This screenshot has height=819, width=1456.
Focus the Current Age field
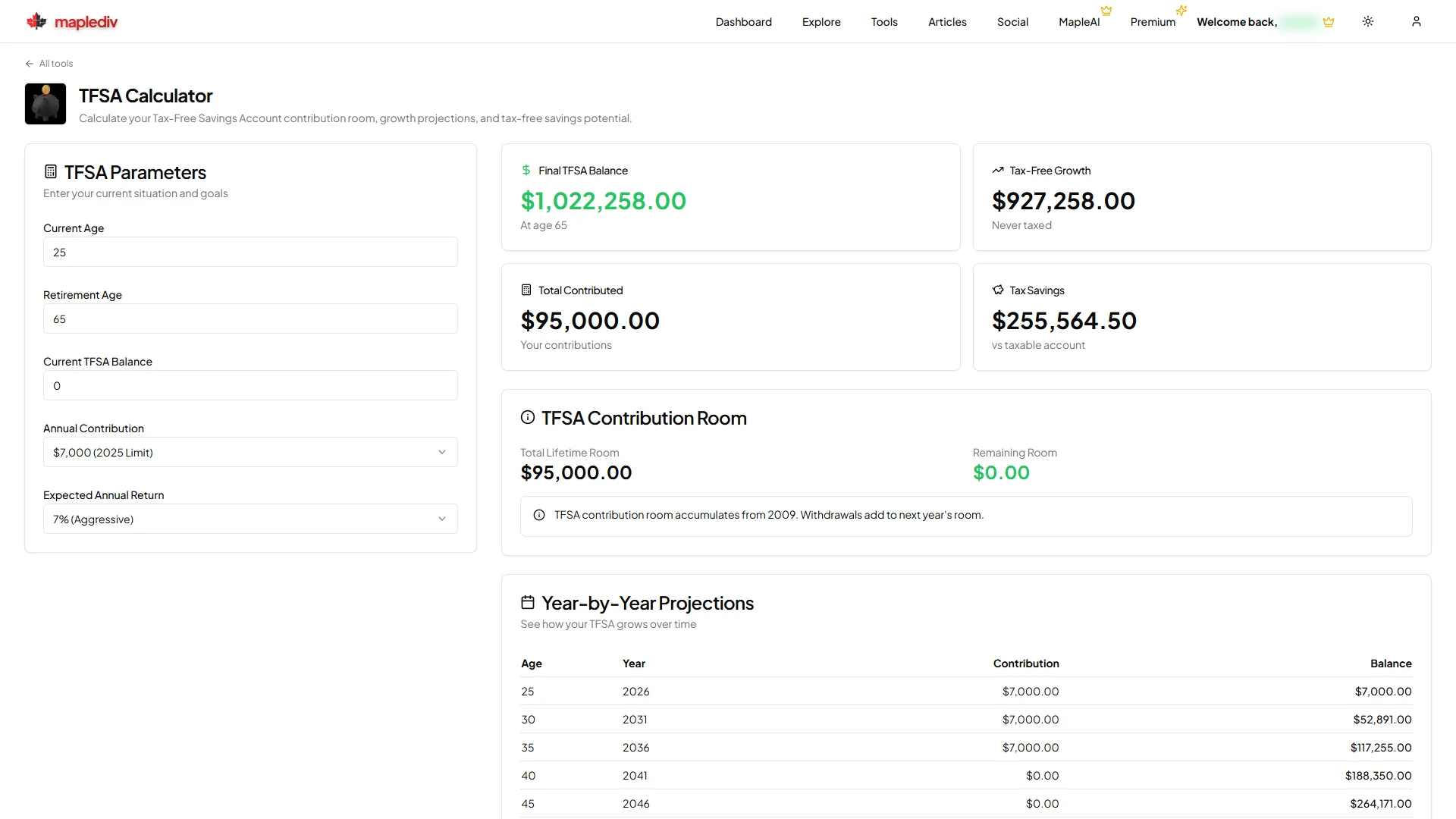point(250,252)
